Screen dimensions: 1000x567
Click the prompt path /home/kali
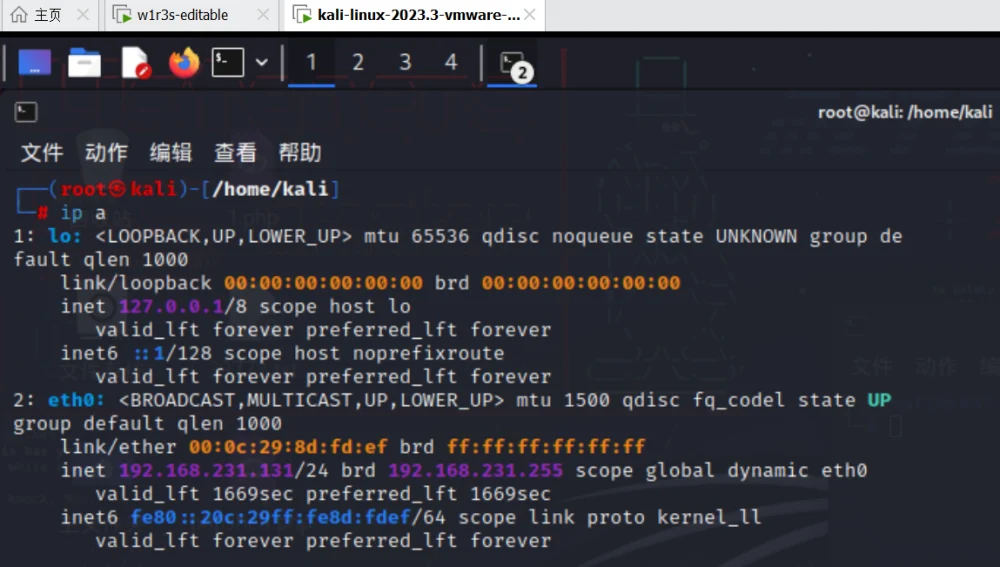pyautogui.click(x=270, y=189)
